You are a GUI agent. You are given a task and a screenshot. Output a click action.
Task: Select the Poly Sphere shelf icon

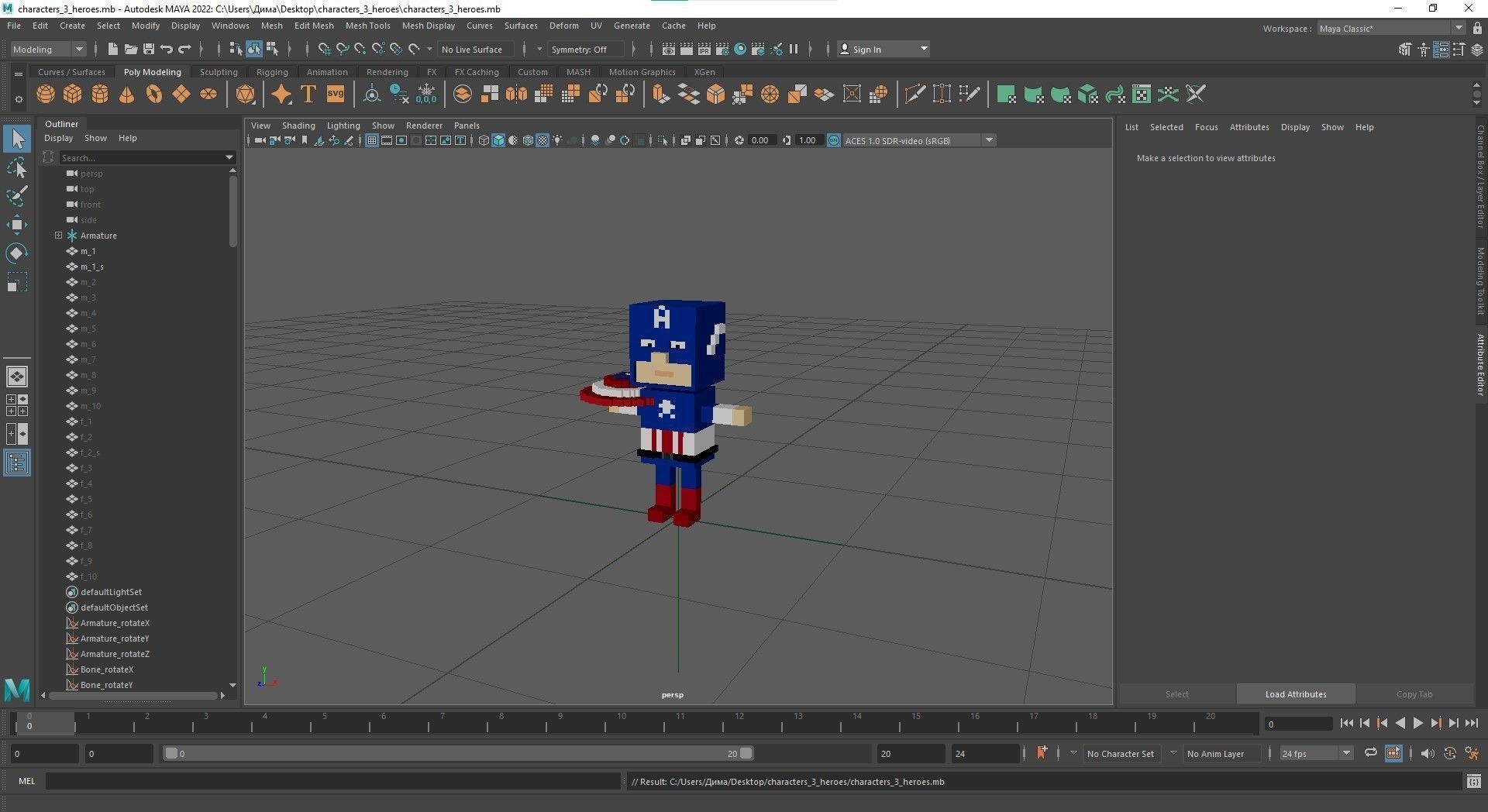coord(46,95)
